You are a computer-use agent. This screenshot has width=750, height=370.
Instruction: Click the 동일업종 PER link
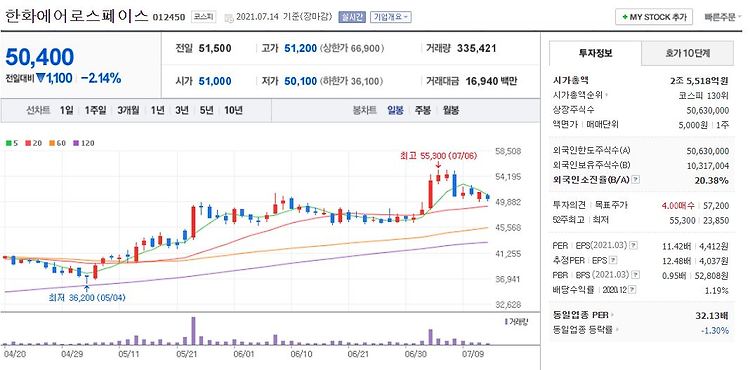click(x=581, y=316)
